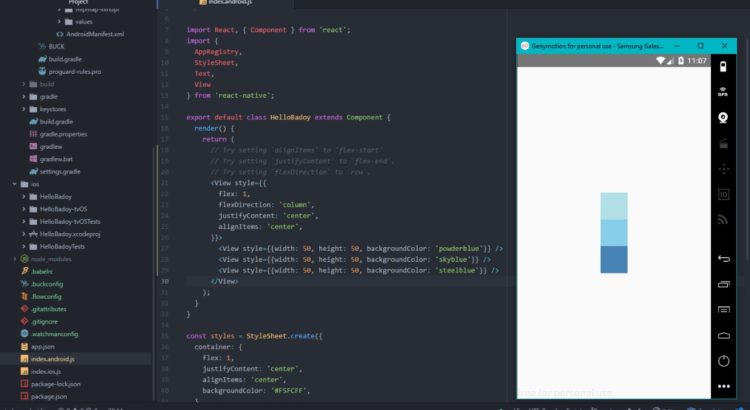
Task: Expand the keystores folder
Action: tap(24, 109)
